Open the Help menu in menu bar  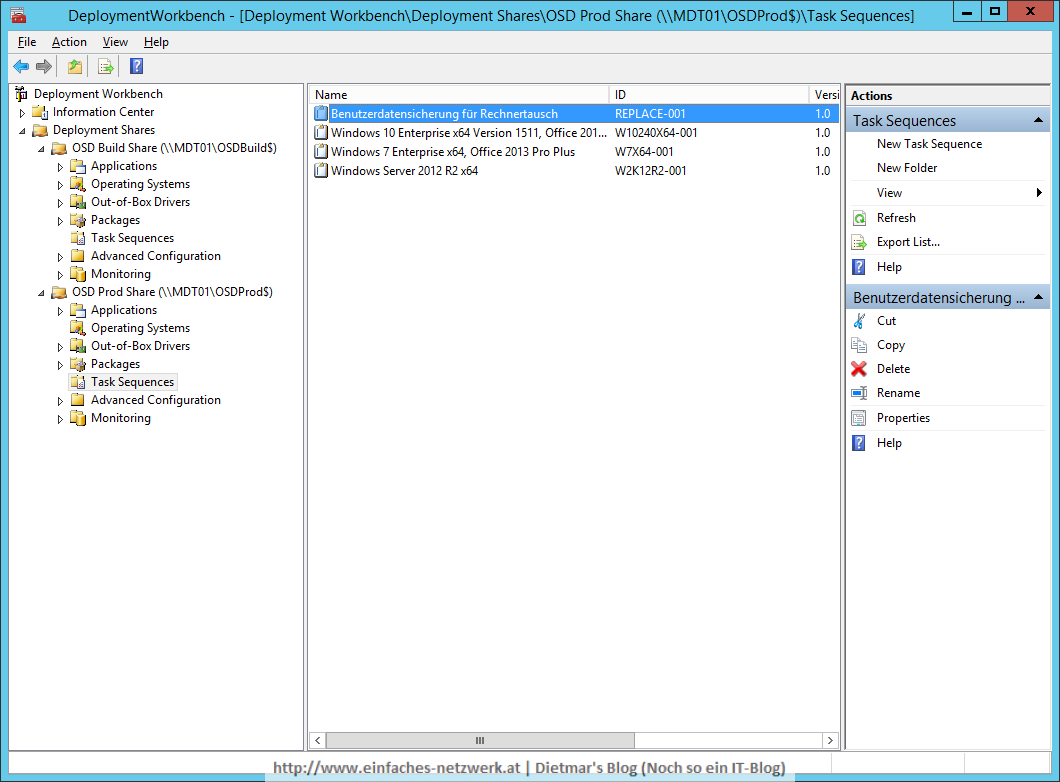(156, 42)
